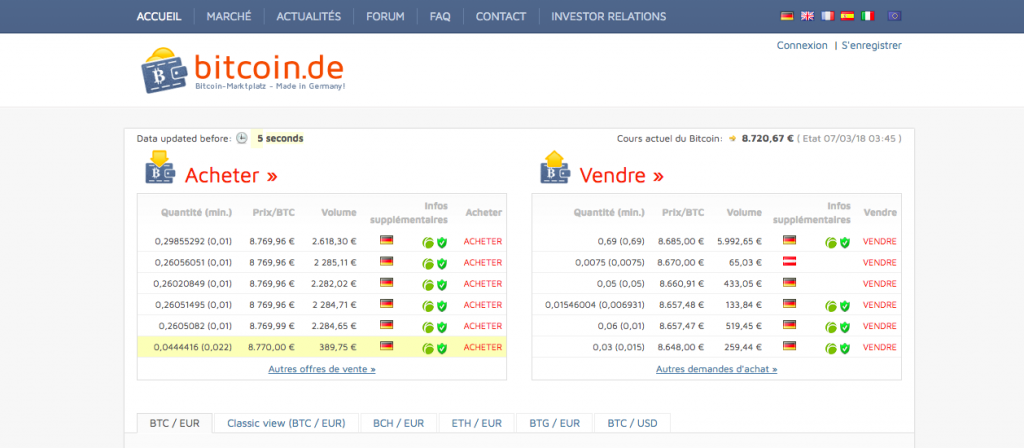This screenshot has height=448, width=1024.
Task: Switch site language to French flag
Action: pyautogui.click(x=827, y=16)
